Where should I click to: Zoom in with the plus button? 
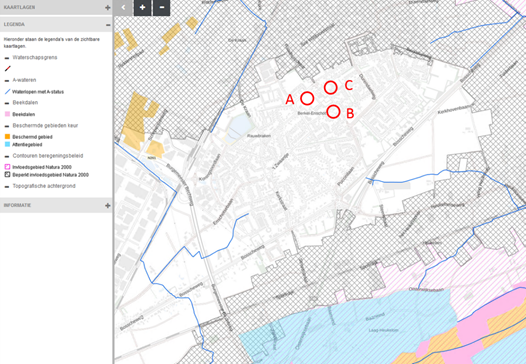pyautogui.click(x=142, y=7)
